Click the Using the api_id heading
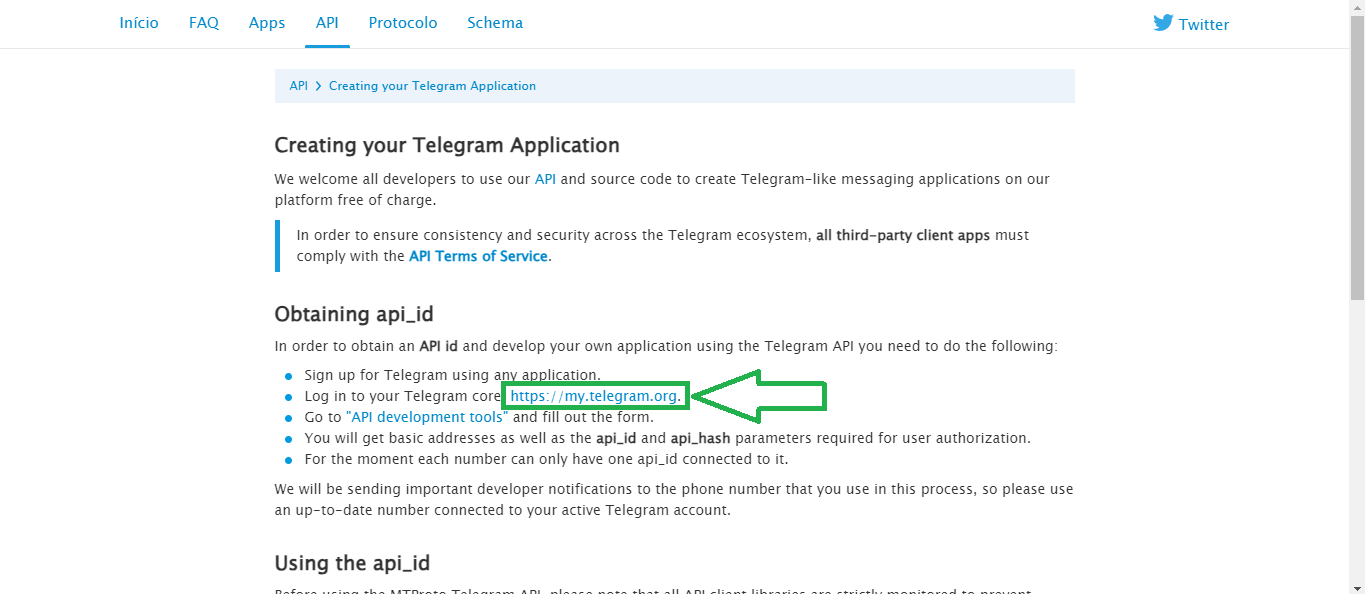This screenshot has height=594, width=1365. [352, 563]
